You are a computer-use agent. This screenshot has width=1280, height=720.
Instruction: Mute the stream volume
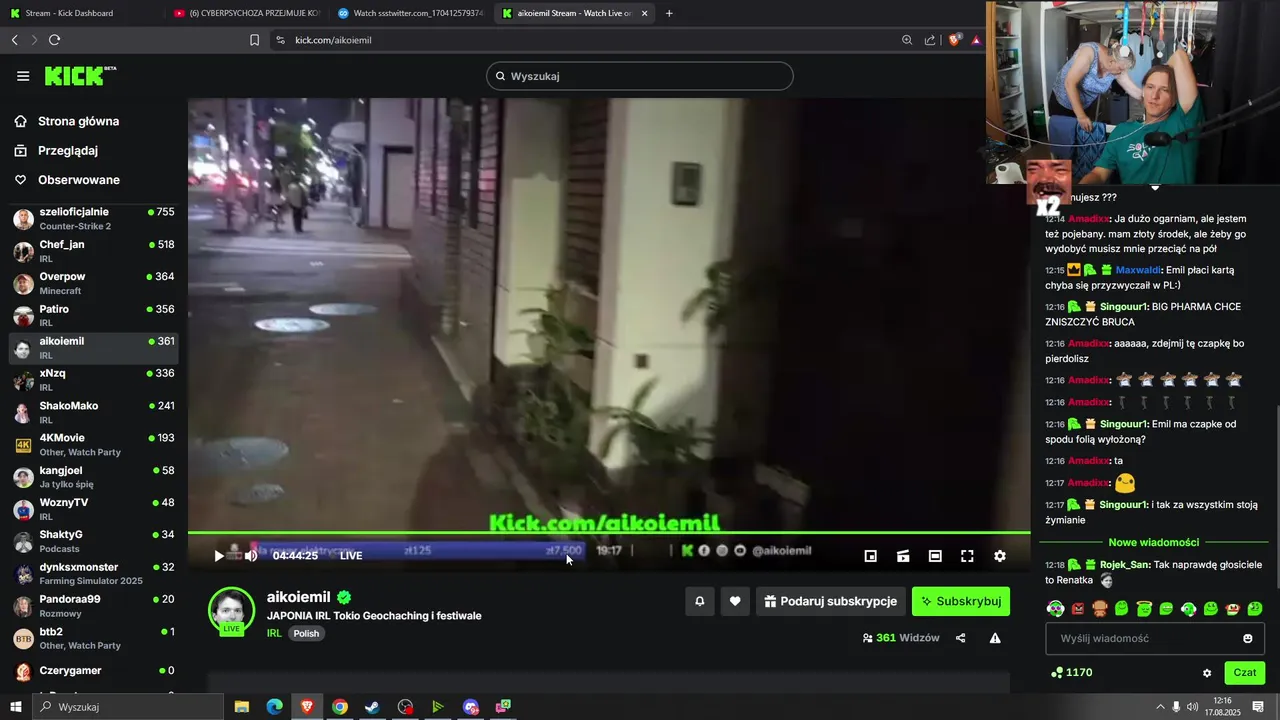[251, 556]
